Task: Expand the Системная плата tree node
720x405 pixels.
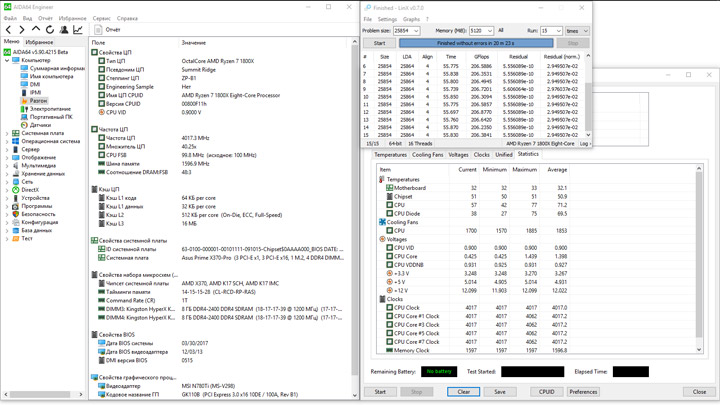Action: [x=7, y=133]
